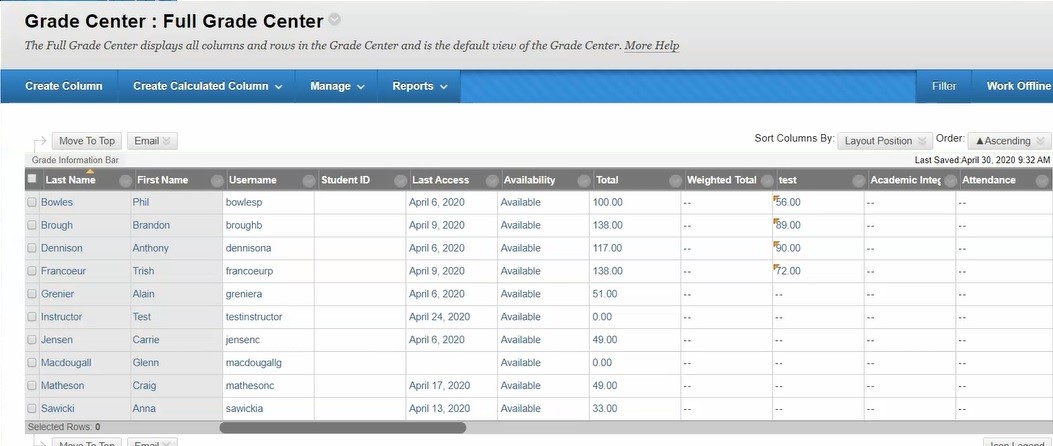The image size is (1053, 446).
Task: Open Last Access column options chevron
Action: pos(492,181)
